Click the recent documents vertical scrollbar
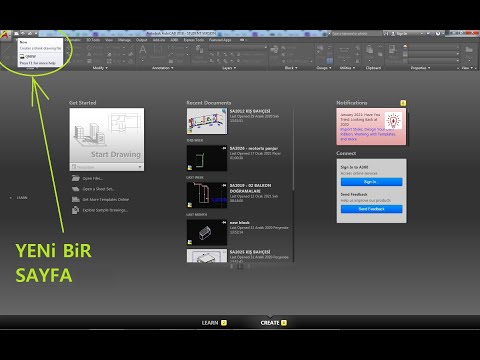The height and width of the screenshot is (360, 480). [293, 149]
